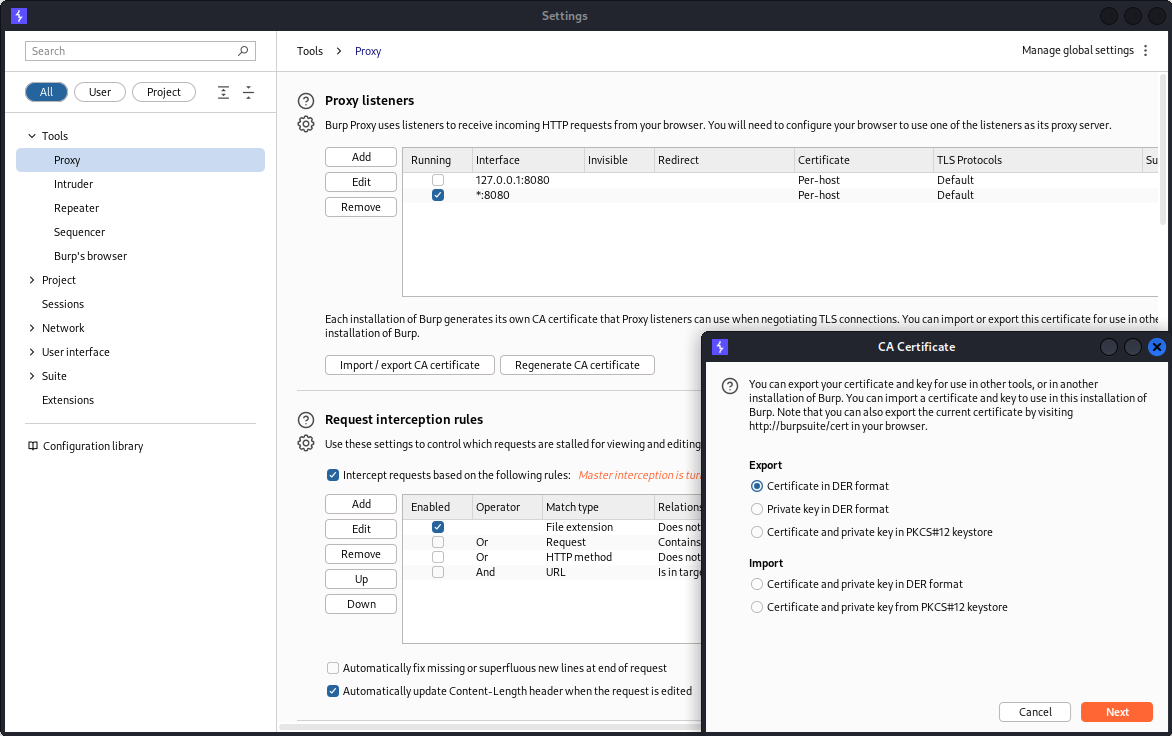Add a new proxy listener
Image resolution: width=1172 pixels, height=736 pixels.
pyautogui.click(x=361, y=157)
